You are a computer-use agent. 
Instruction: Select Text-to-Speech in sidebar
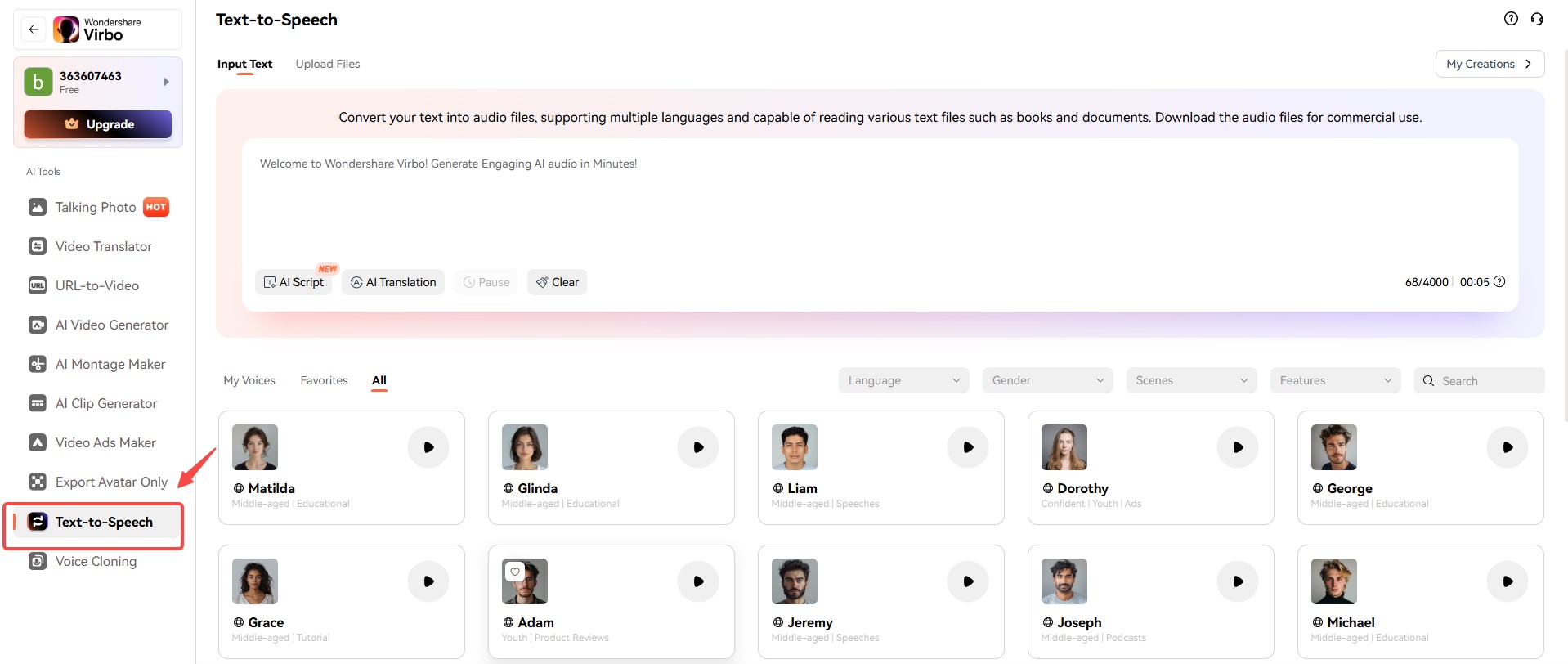(96, 522)
